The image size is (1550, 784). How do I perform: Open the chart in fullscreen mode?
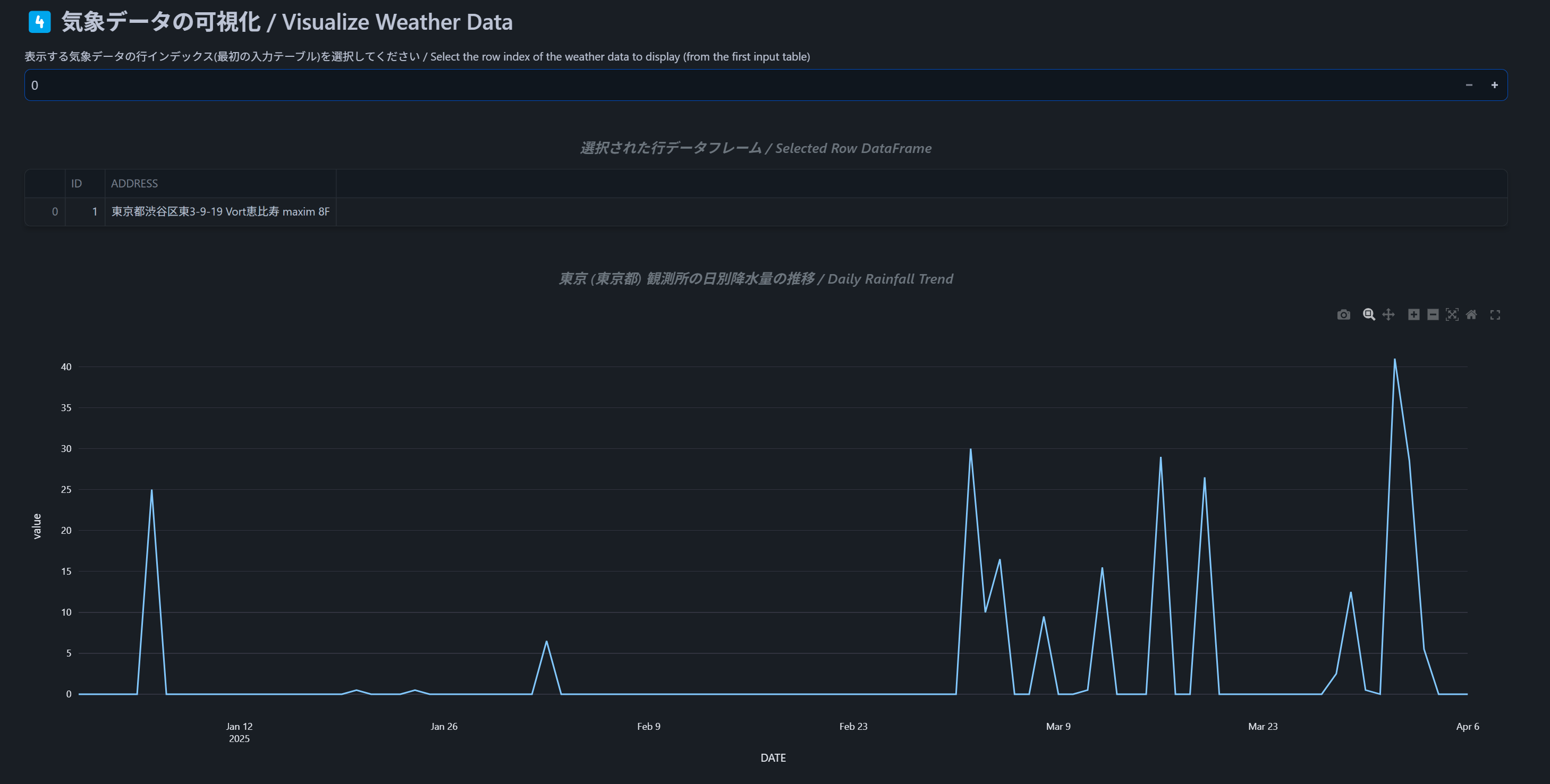(x=1495, y=314)
